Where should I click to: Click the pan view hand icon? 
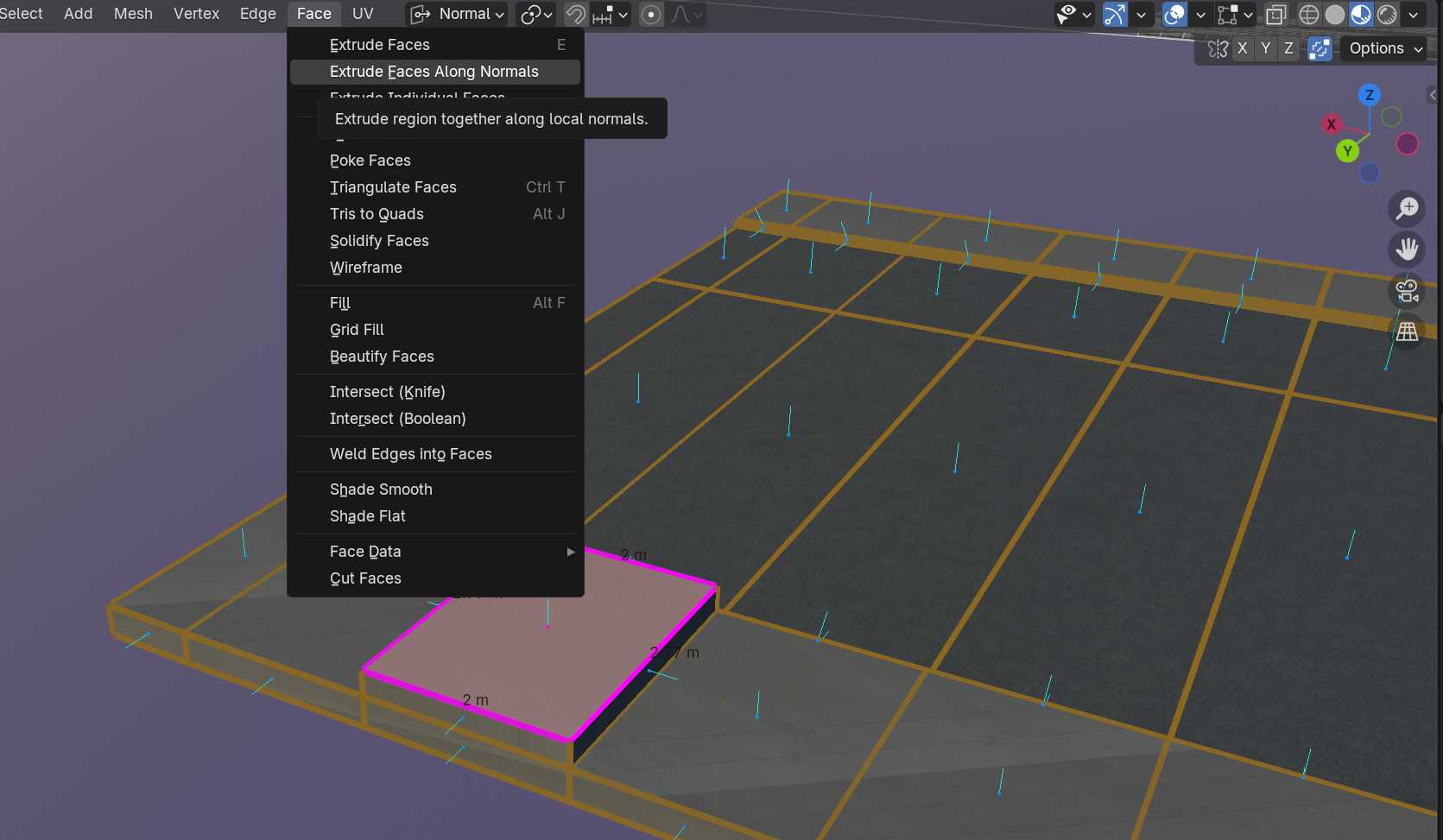pyautogui.click(x=1408, y=249)
